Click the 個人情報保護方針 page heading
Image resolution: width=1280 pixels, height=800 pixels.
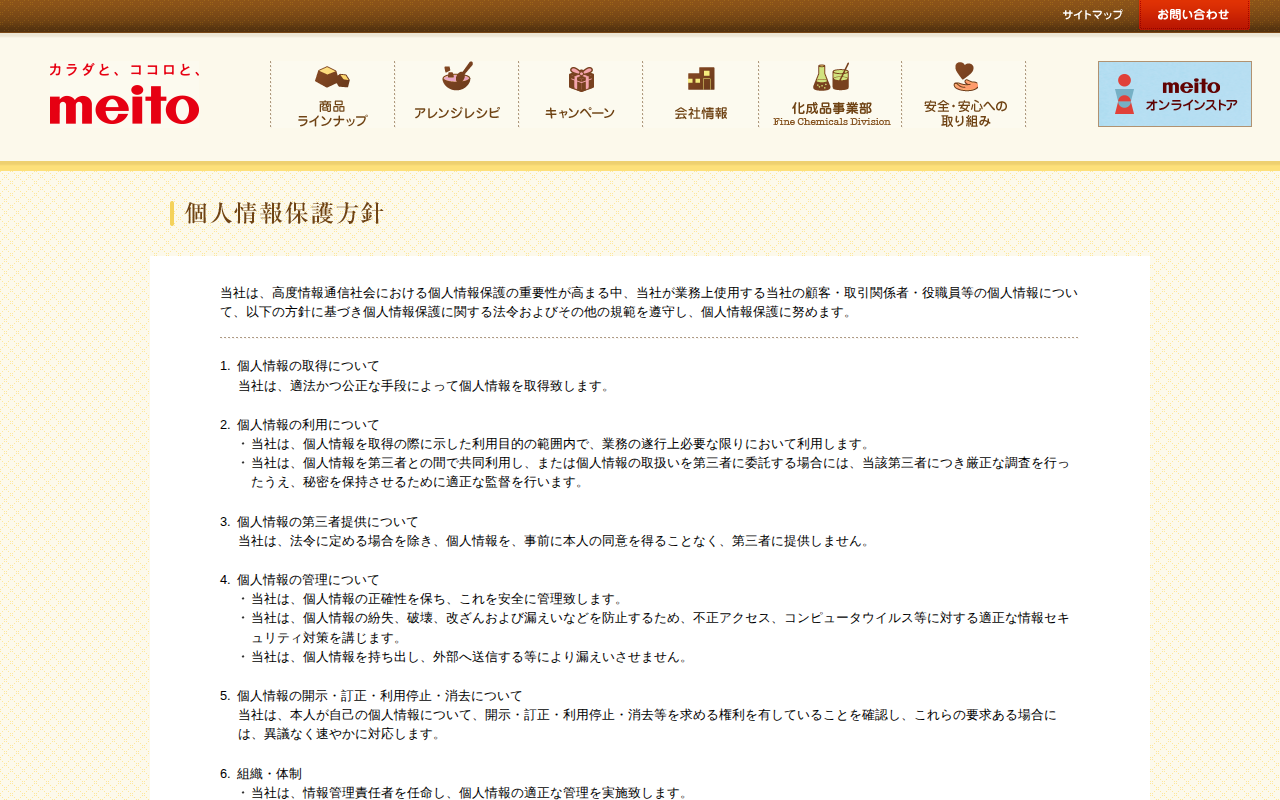pyautogui.click(x=284, y=213)
